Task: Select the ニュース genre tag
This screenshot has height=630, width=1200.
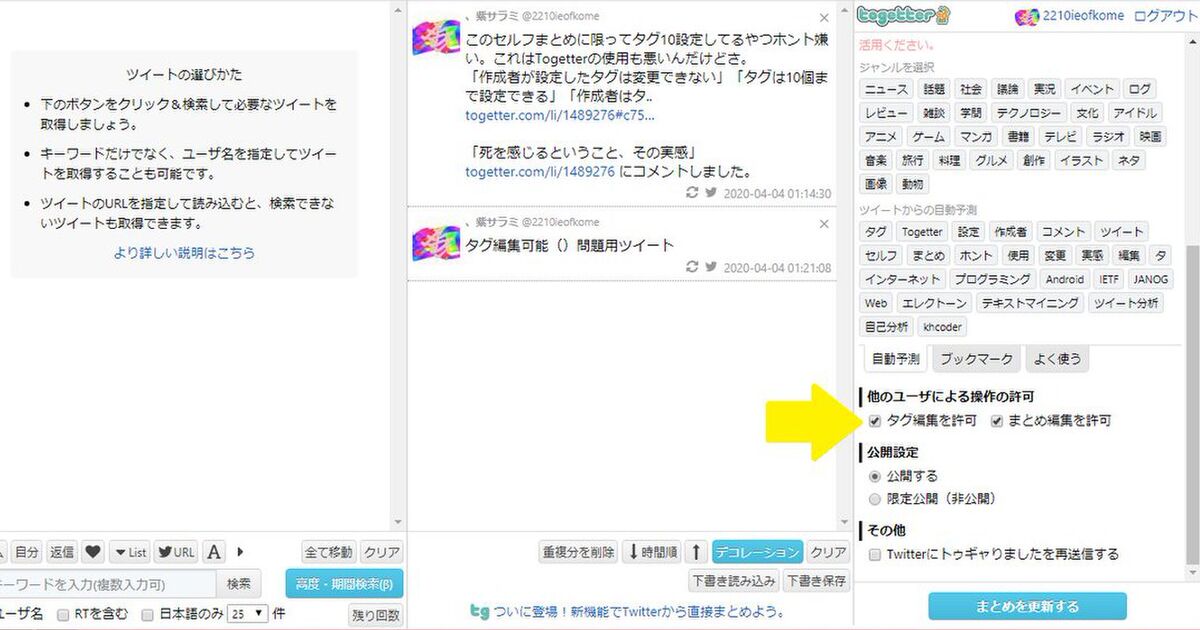Action: [886, 89]
